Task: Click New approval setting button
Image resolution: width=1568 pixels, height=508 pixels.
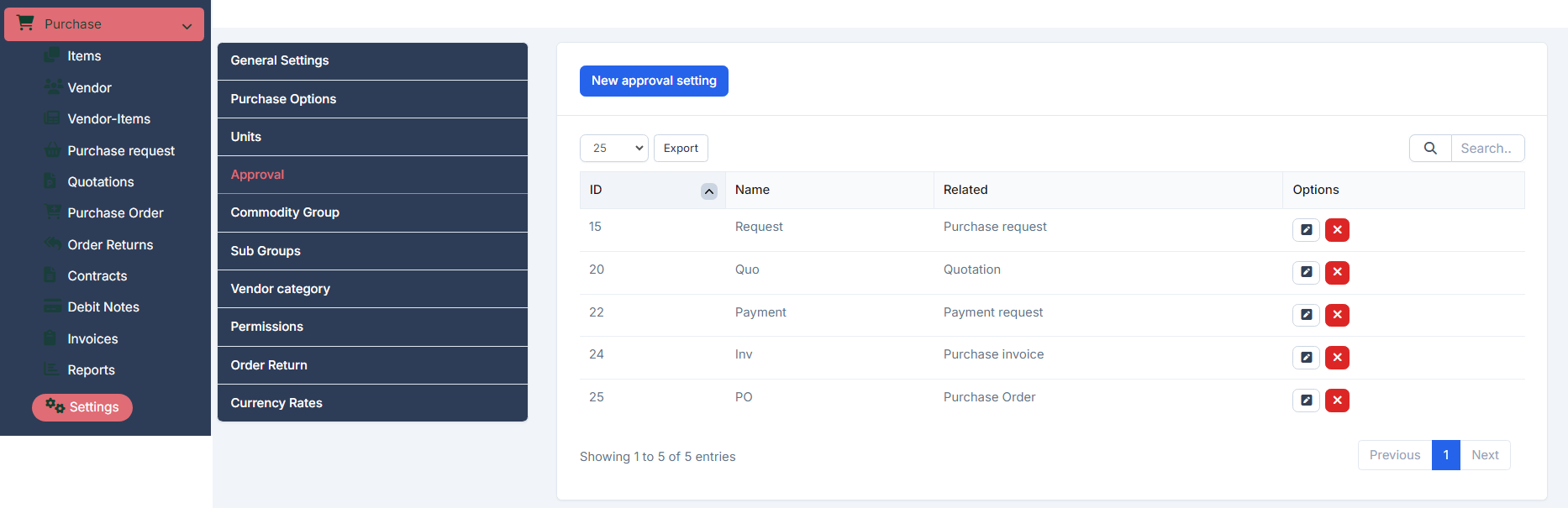Action: click(654, 81)
